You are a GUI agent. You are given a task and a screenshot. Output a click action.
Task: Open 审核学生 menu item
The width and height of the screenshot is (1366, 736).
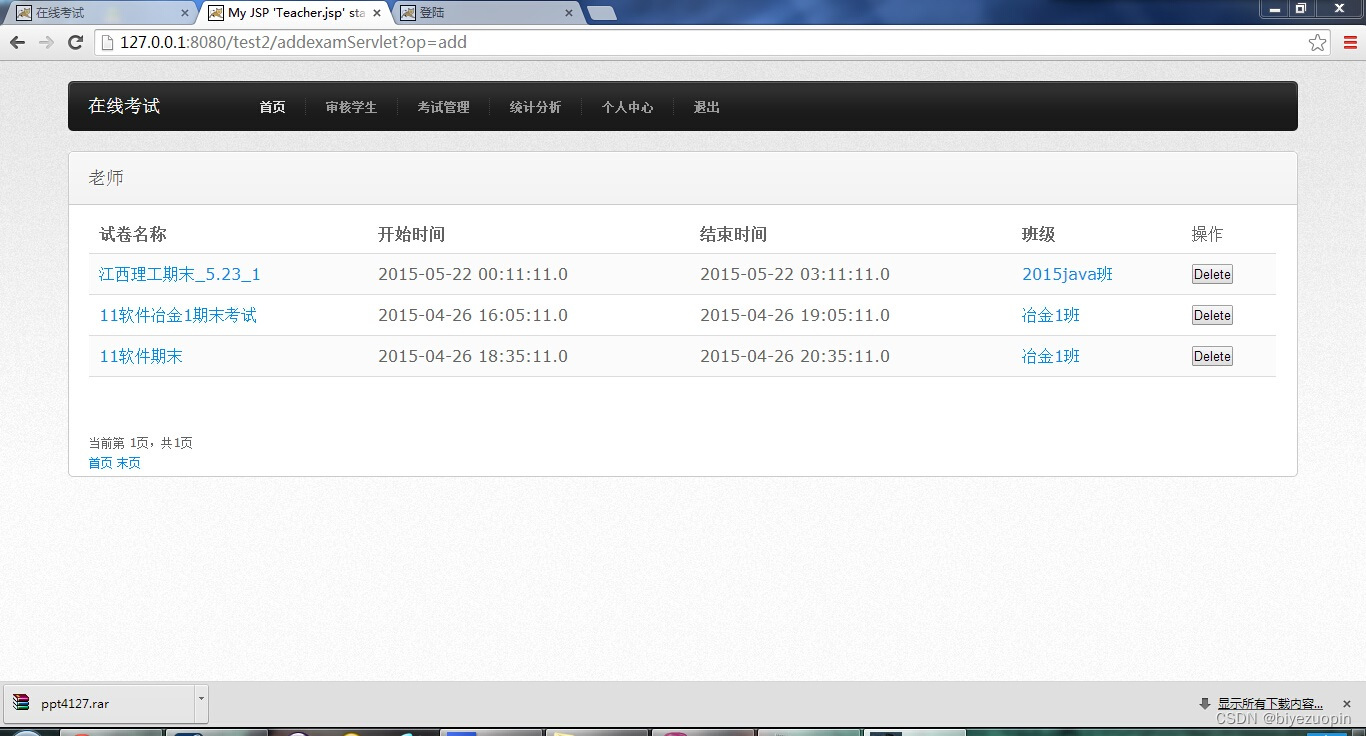pyautogui.click(x=351, y=107)
